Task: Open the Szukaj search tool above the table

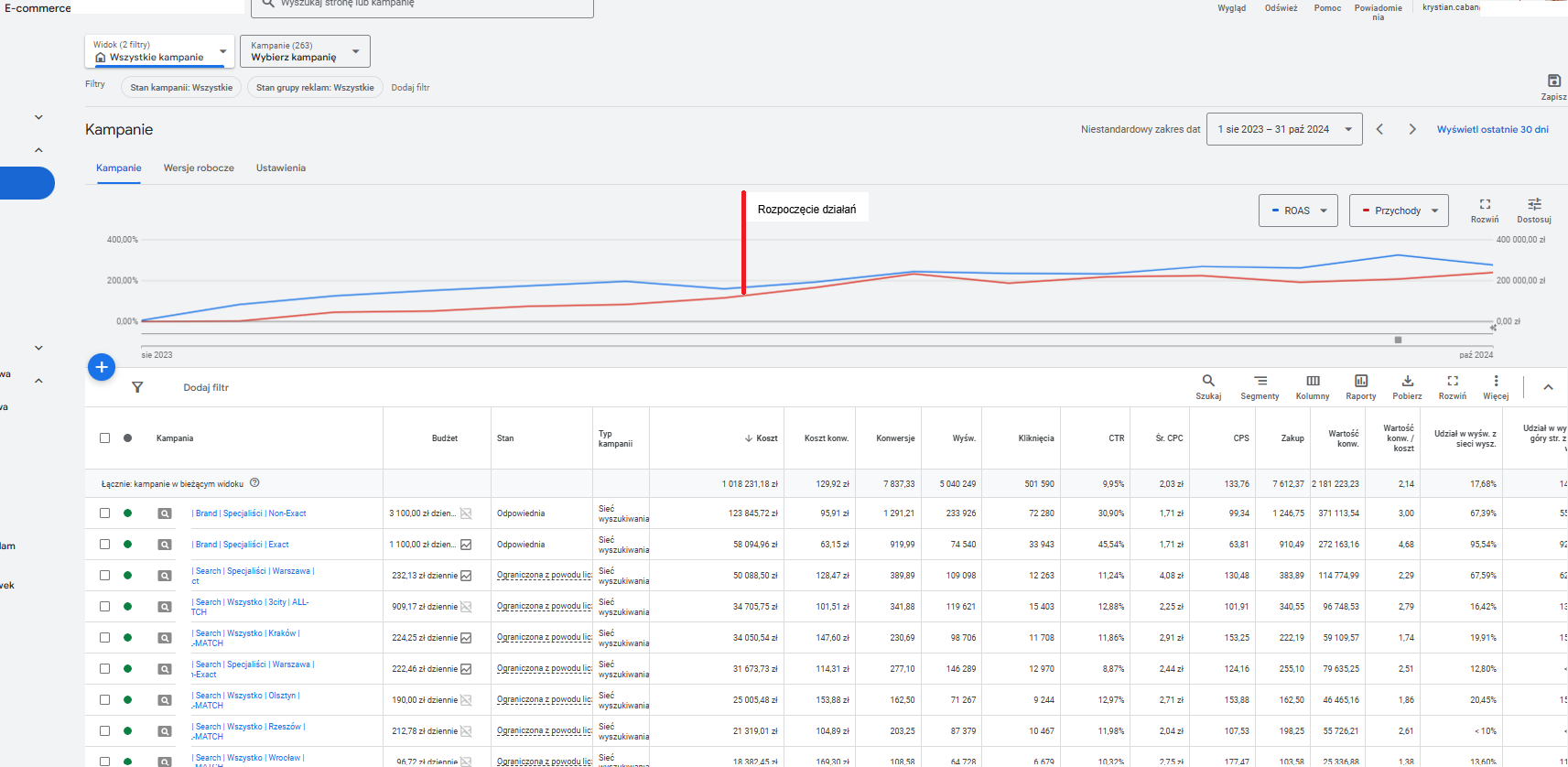Action: [1208, 387]
